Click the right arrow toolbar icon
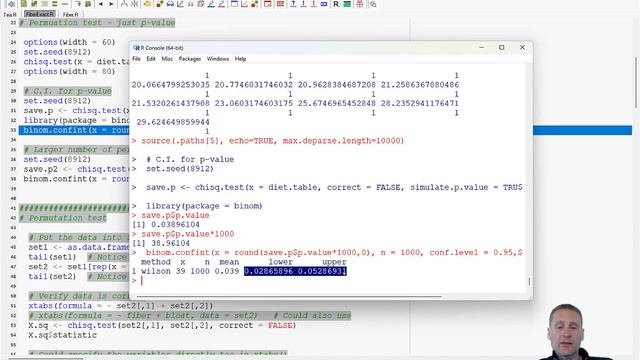This screenshot has width=640, height=360. pyautogui.click(x=111, y=4)
